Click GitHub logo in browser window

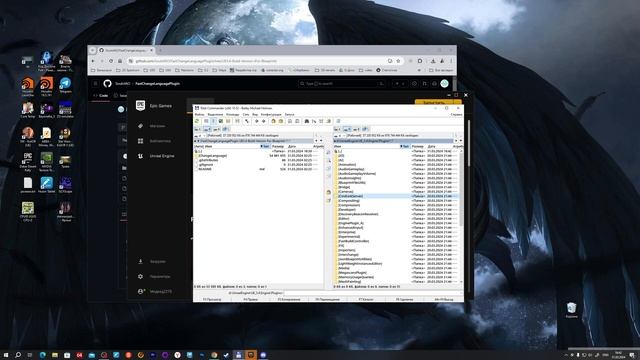coord(107,83)
